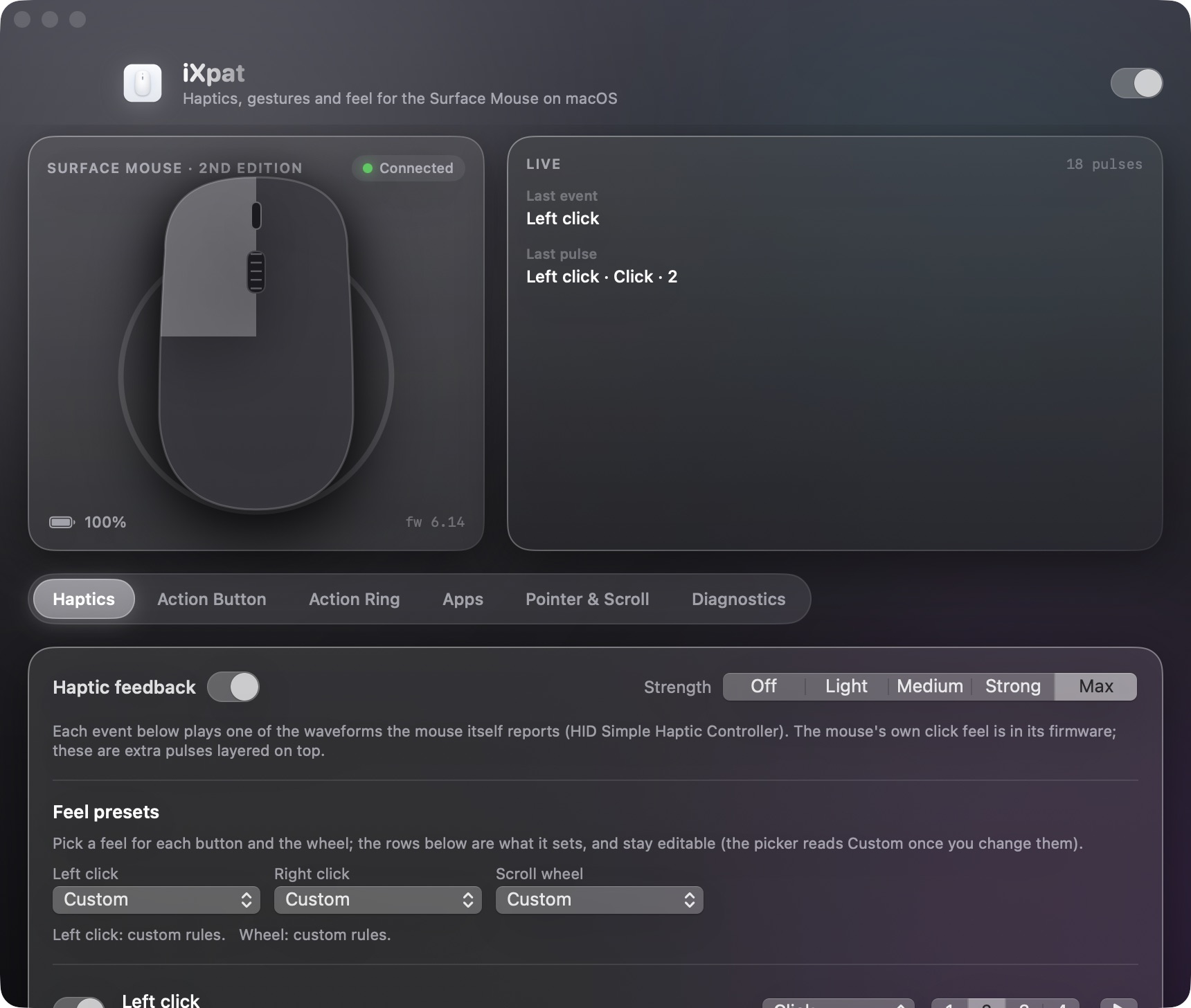
Task: Open the Left click feel preset dropdown
Action: (x=156, y=900)
